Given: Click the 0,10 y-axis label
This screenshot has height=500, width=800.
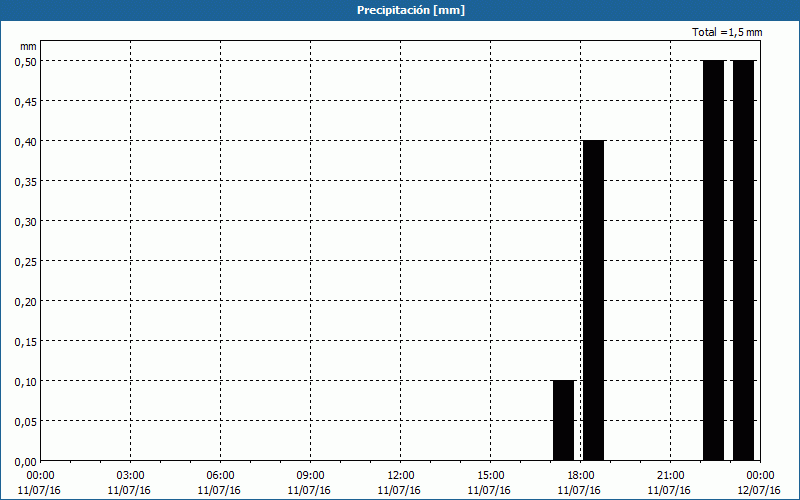Looking at the screenshot, I should tap(26, 382).
